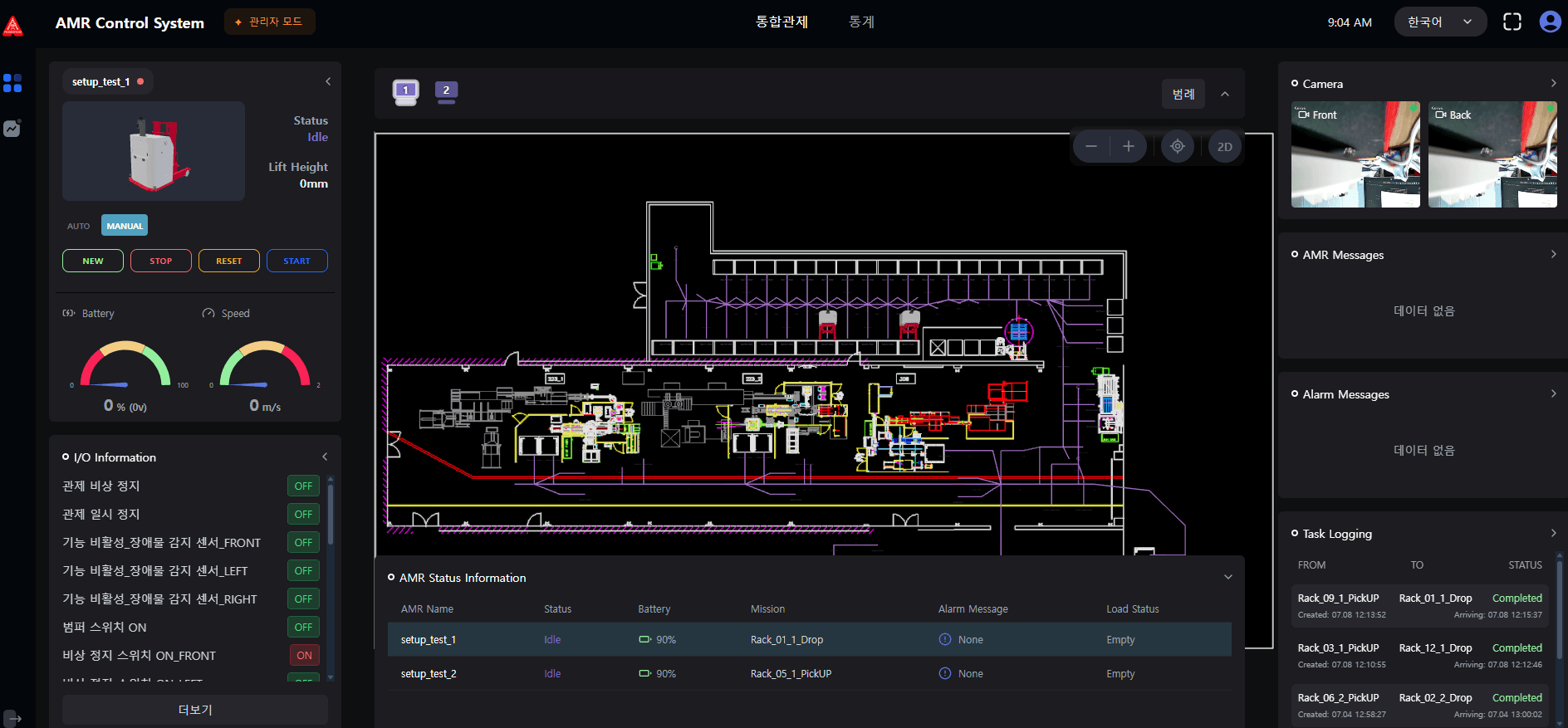Zoom out of the map with the minus icon
Image resolution: width=1568 pixels, height=728 pixels.
point(1091,147)
